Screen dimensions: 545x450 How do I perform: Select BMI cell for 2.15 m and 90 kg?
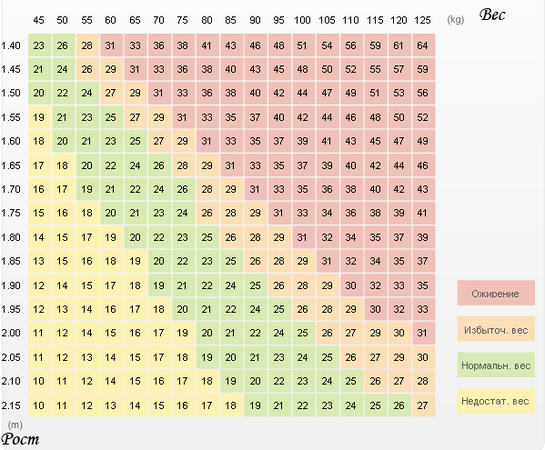(x=255, y=405)
